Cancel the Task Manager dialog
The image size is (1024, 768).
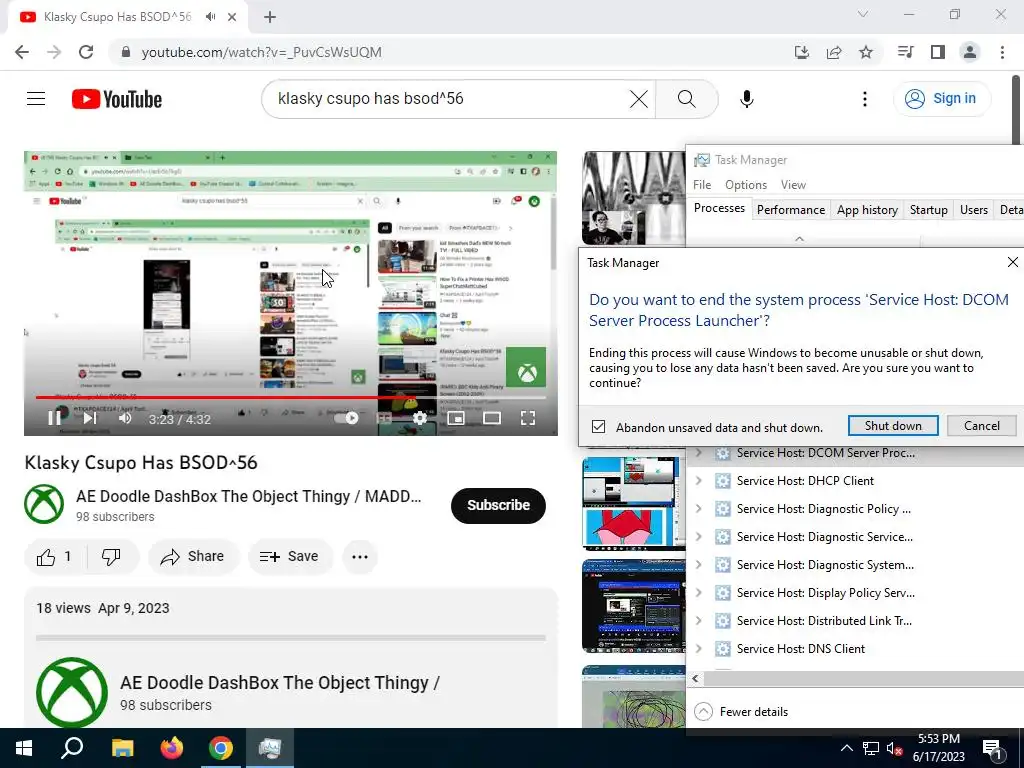click(982, 426)
